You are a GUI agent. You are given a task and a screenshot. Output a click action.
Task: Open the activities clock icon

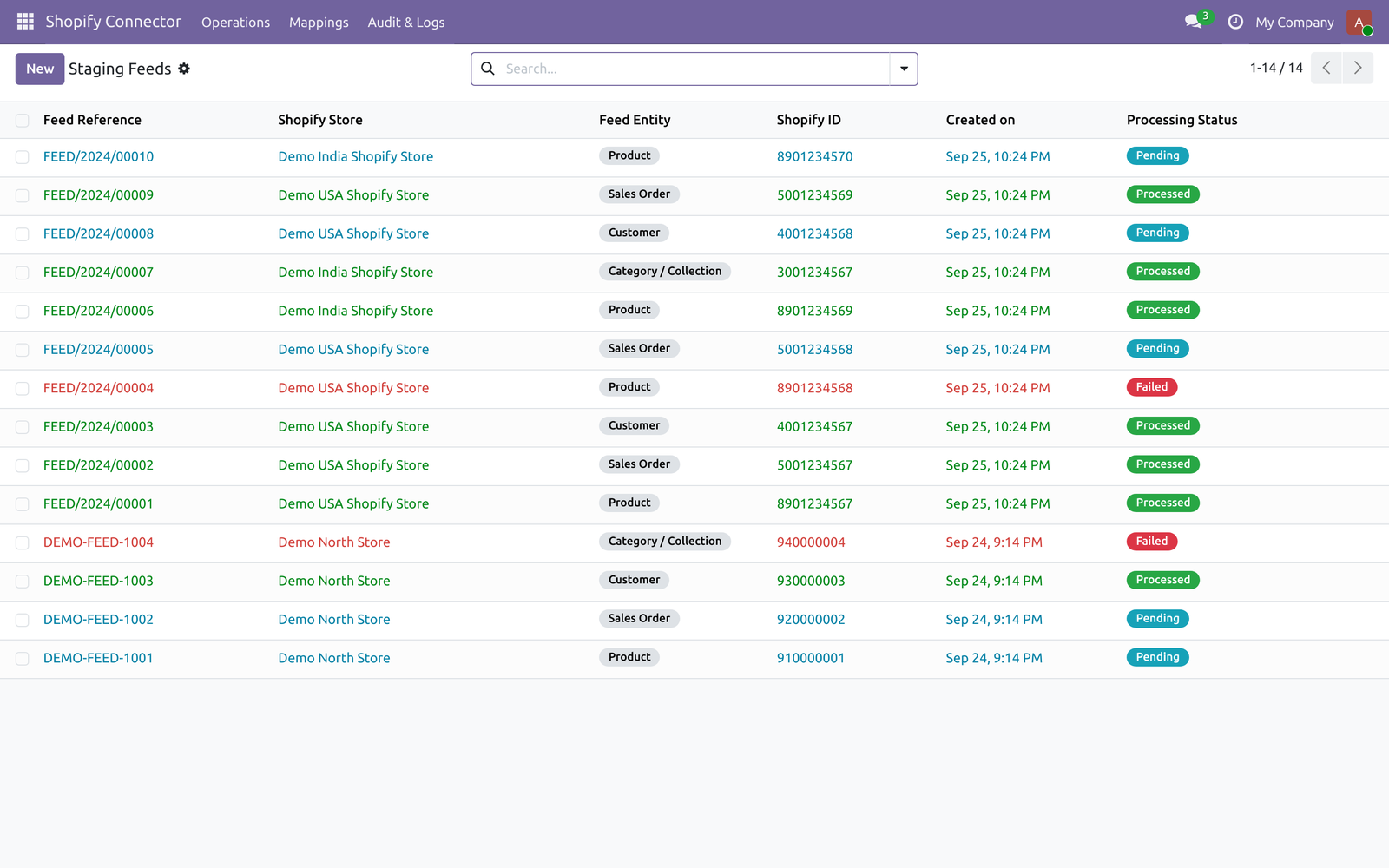point(1235,22)
